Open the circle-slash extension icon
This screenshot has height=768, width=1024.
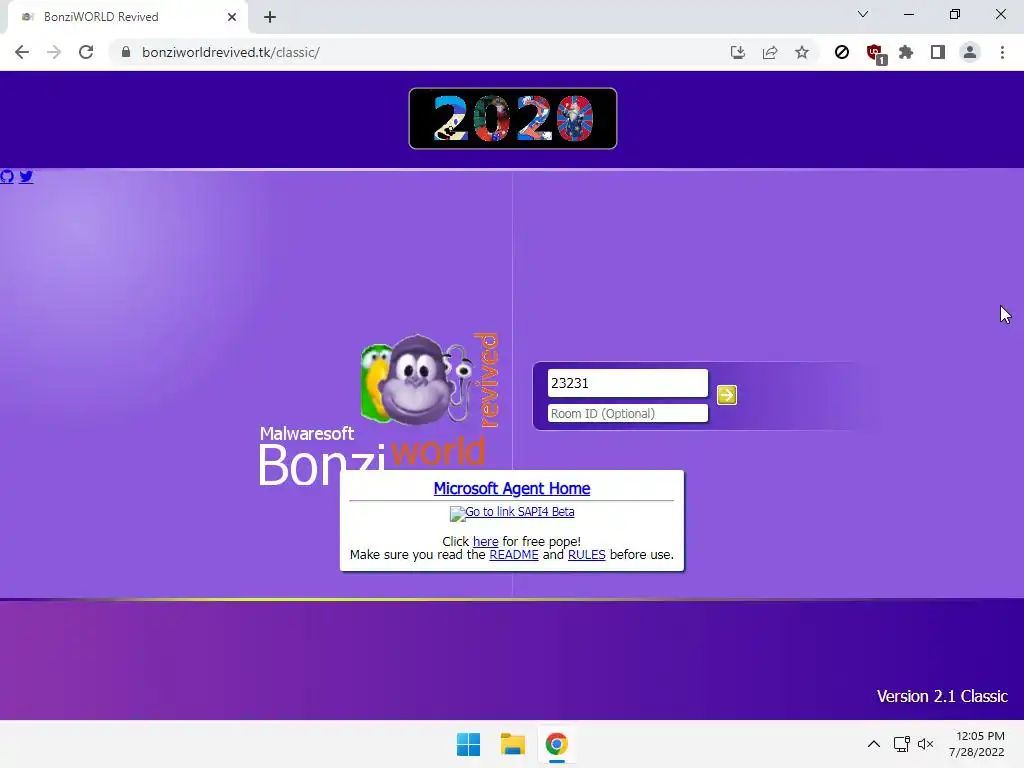point(842,52)
